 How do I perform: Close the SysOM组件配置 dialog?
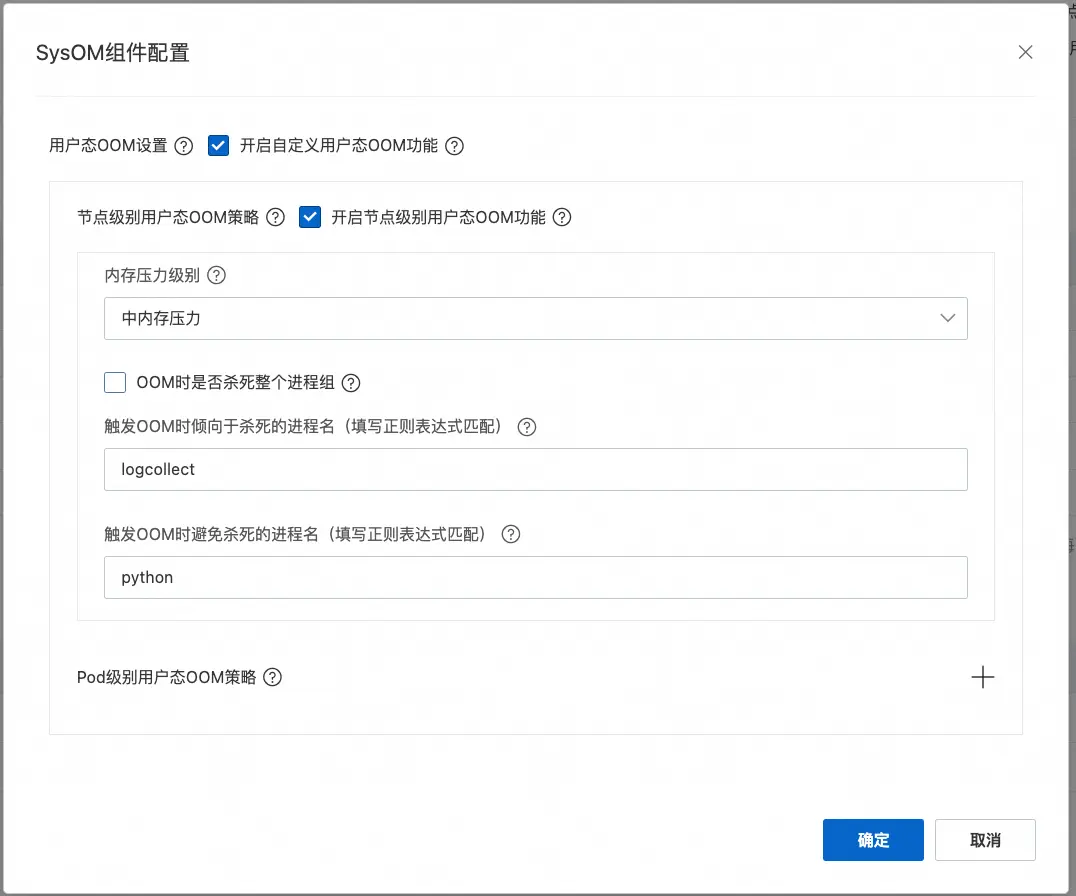1025,52
